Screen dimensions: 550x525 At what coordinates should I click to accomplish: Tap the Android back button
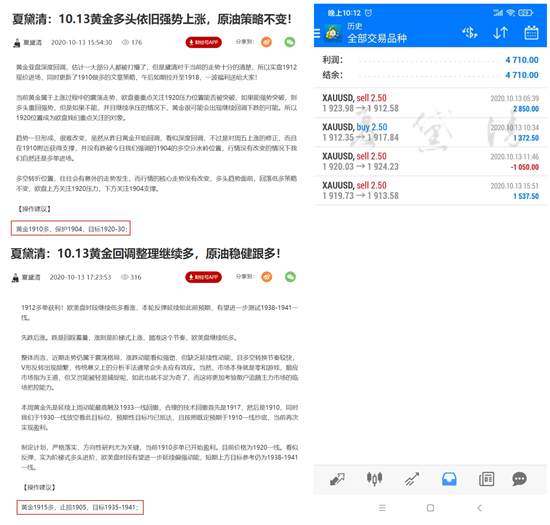[x=479, y=508]
